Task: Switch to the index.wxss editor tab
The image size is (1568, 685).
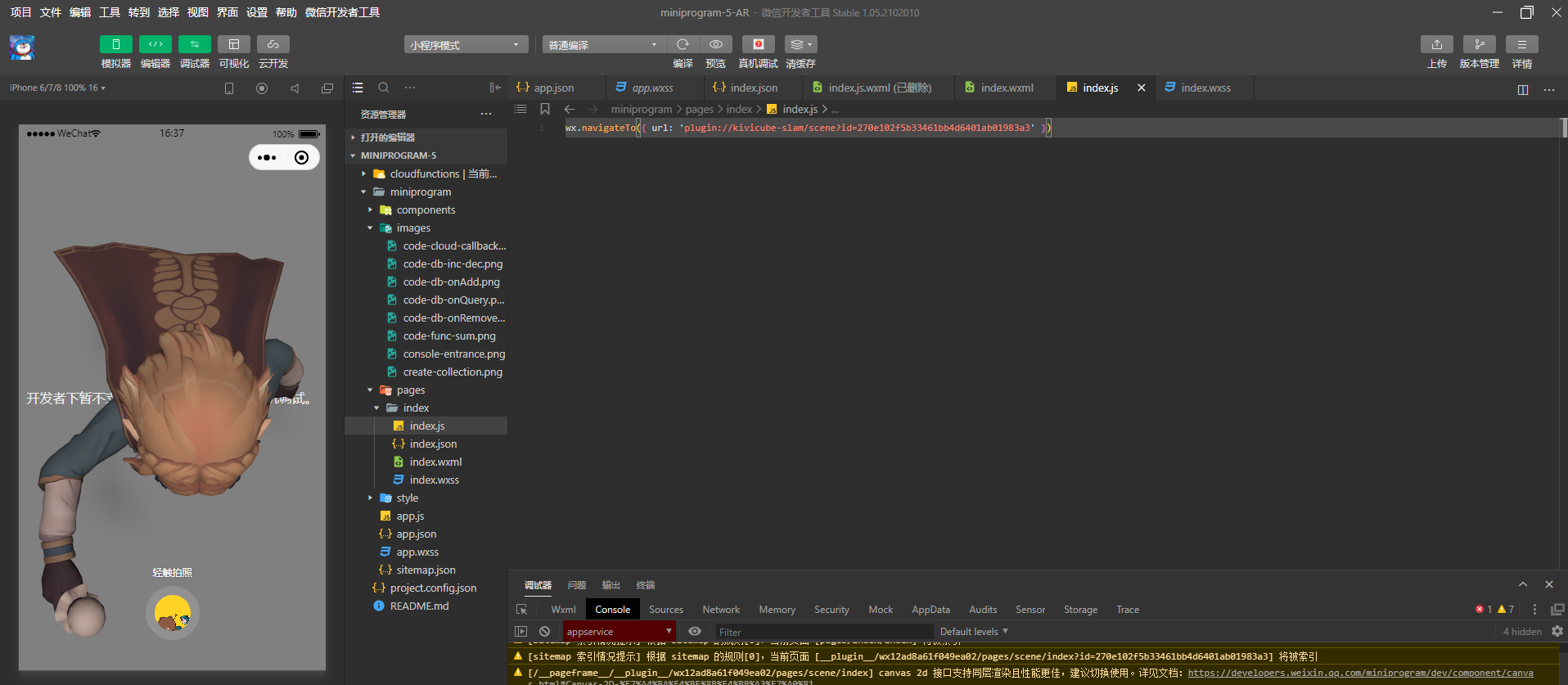Action: (1205, 88)
